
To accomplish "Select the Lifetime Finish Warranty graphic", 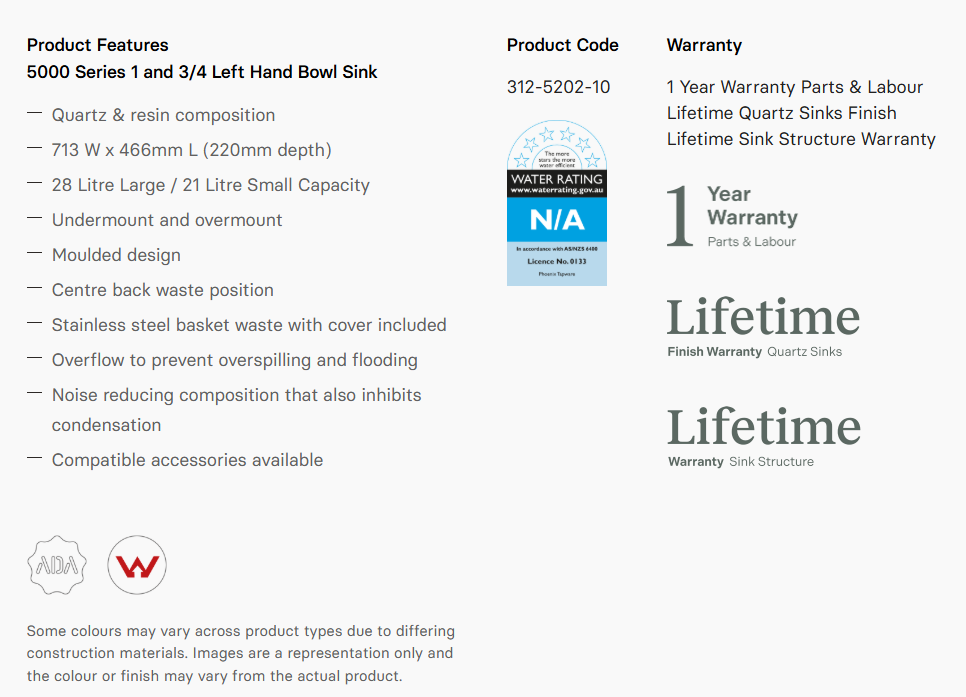I will click(763, 327).
